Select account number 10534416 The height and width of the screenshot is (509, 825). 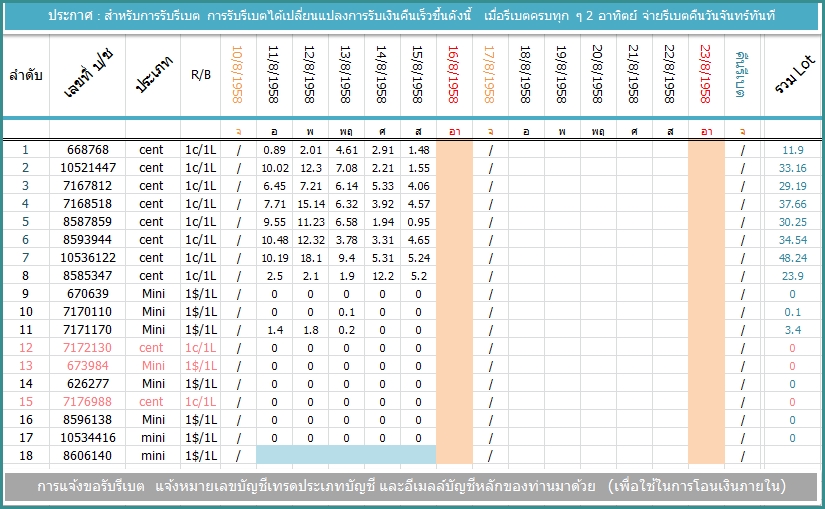[x=88, y=437]
